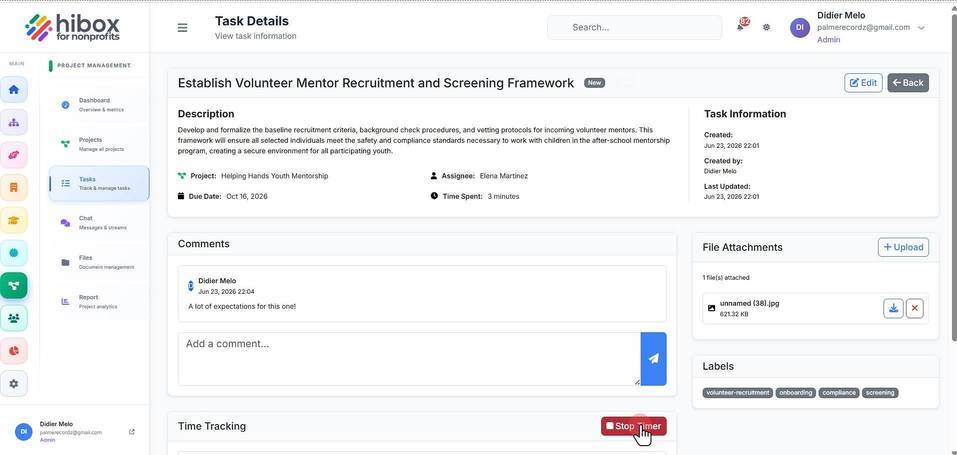Click the DI avatar in the header
This screenshot has width=957, height=455.
(800, 27)
